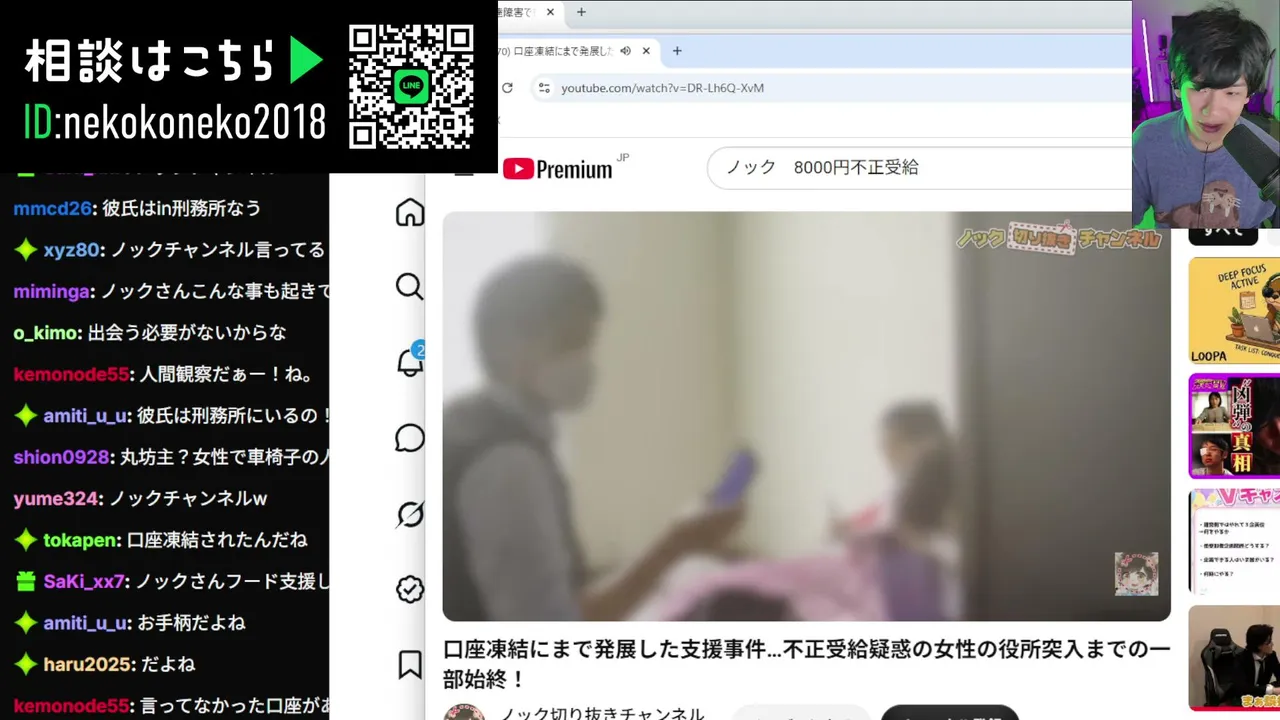Click chat message 出会う必要がないからな

point(187,333)
